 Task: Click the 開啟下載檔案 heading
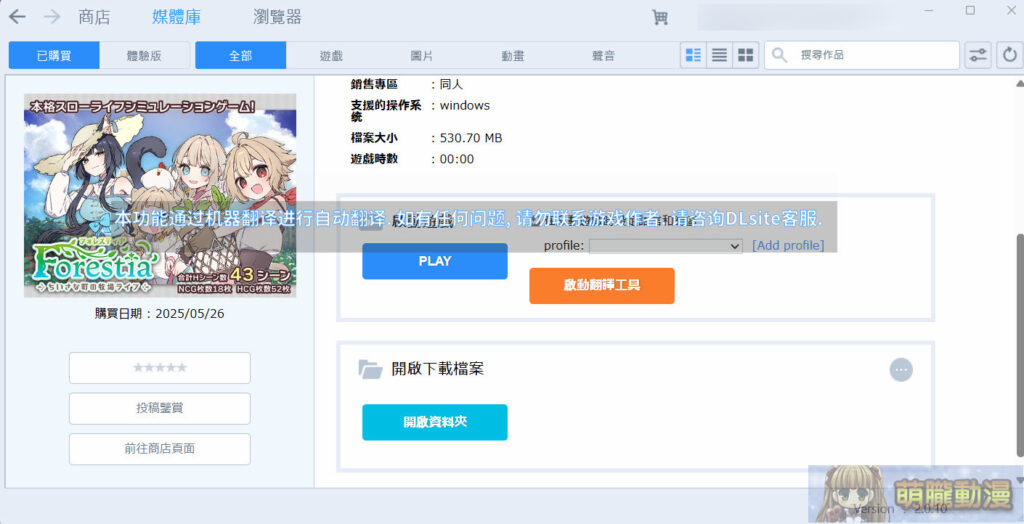pos(438,368)
